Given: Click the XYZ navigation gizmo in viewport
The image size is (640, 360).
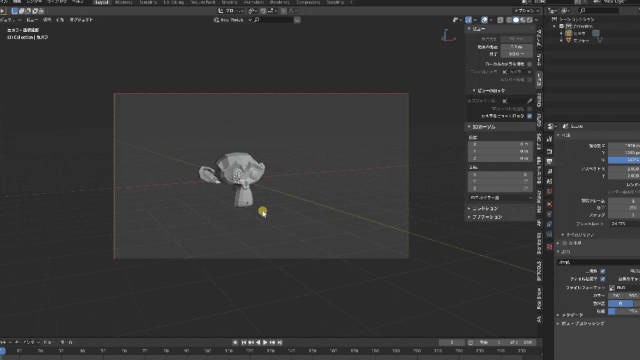Looking at the screenshot, I should point(448,35).
